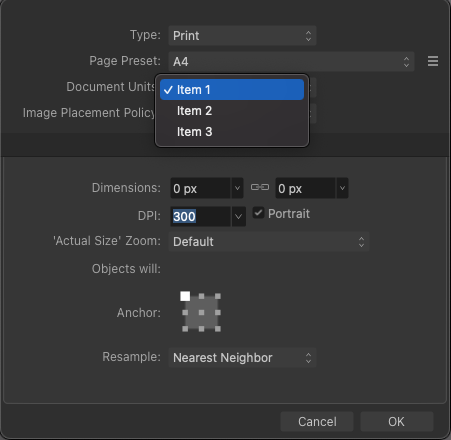Expand the DPI dropdown arrow
Viewport: 451px width, 440px height.
(x=238, y=216)
